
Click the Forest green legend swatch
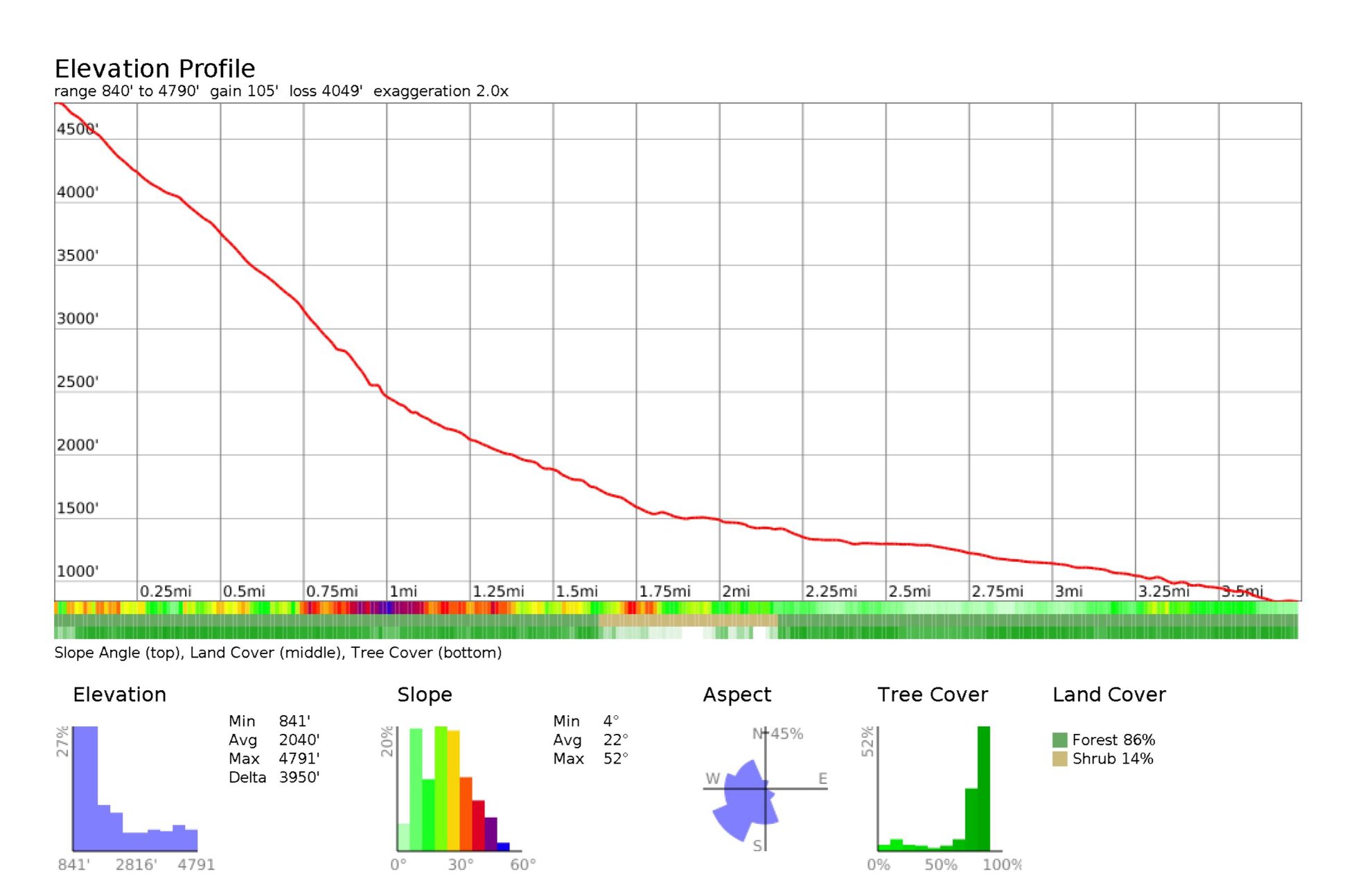1059,739
